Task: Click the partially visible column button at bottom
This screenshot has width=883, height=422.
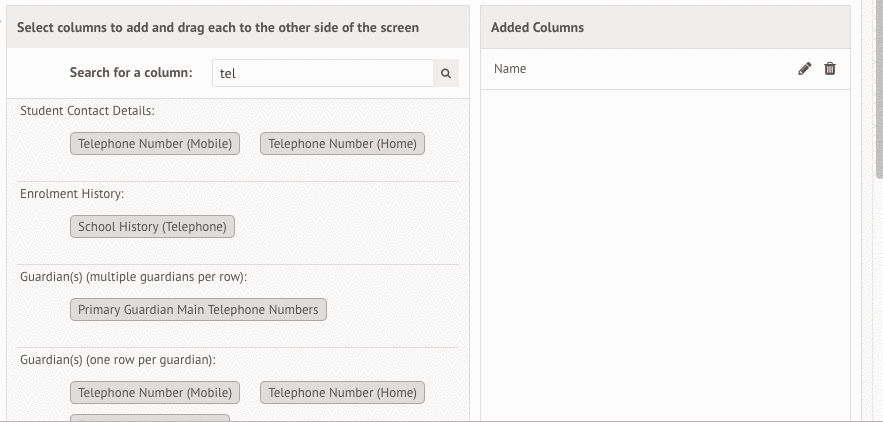Action: click(x=150, y=417)
